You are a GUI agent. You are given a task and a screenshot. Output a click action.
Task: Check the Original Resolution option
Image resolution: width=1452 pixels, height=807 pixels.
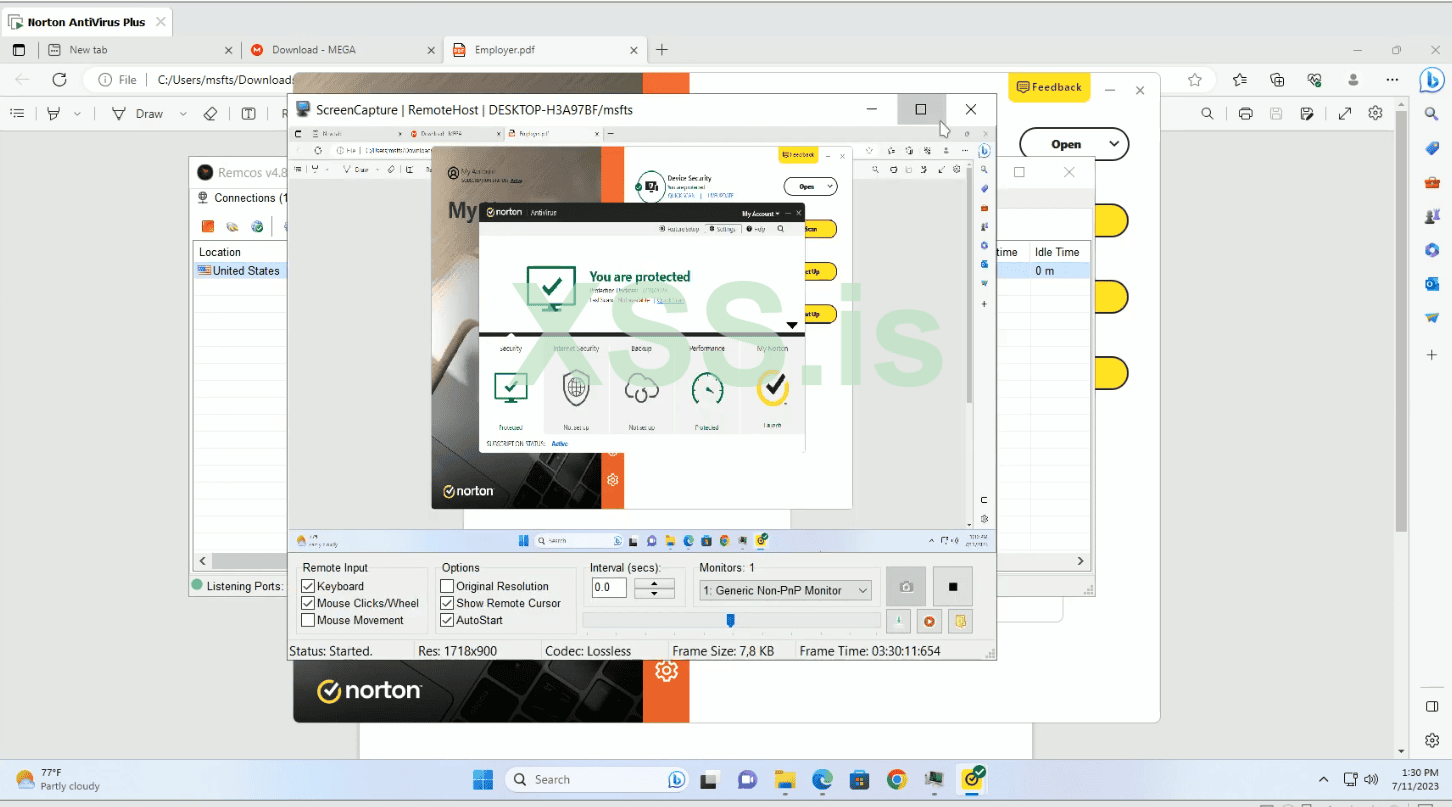[447, 587]
